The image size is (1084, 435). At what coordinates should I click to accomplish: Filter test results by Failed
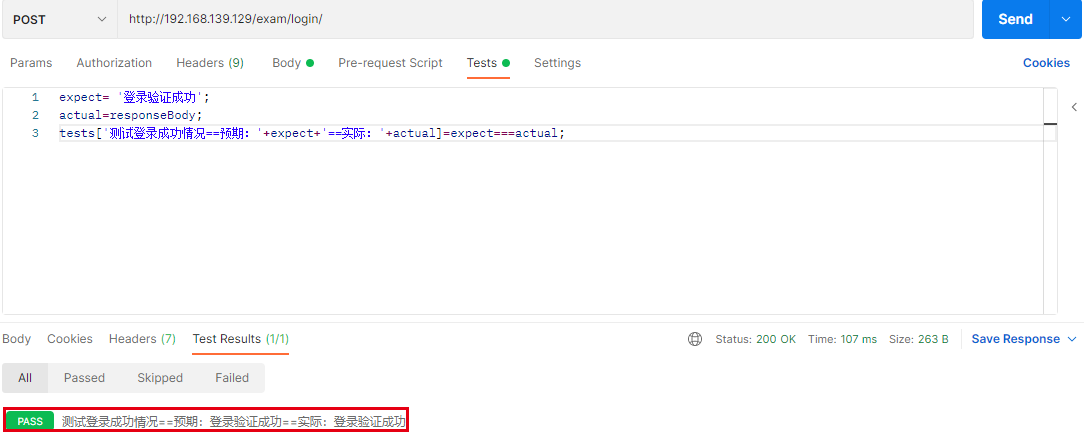232,378
